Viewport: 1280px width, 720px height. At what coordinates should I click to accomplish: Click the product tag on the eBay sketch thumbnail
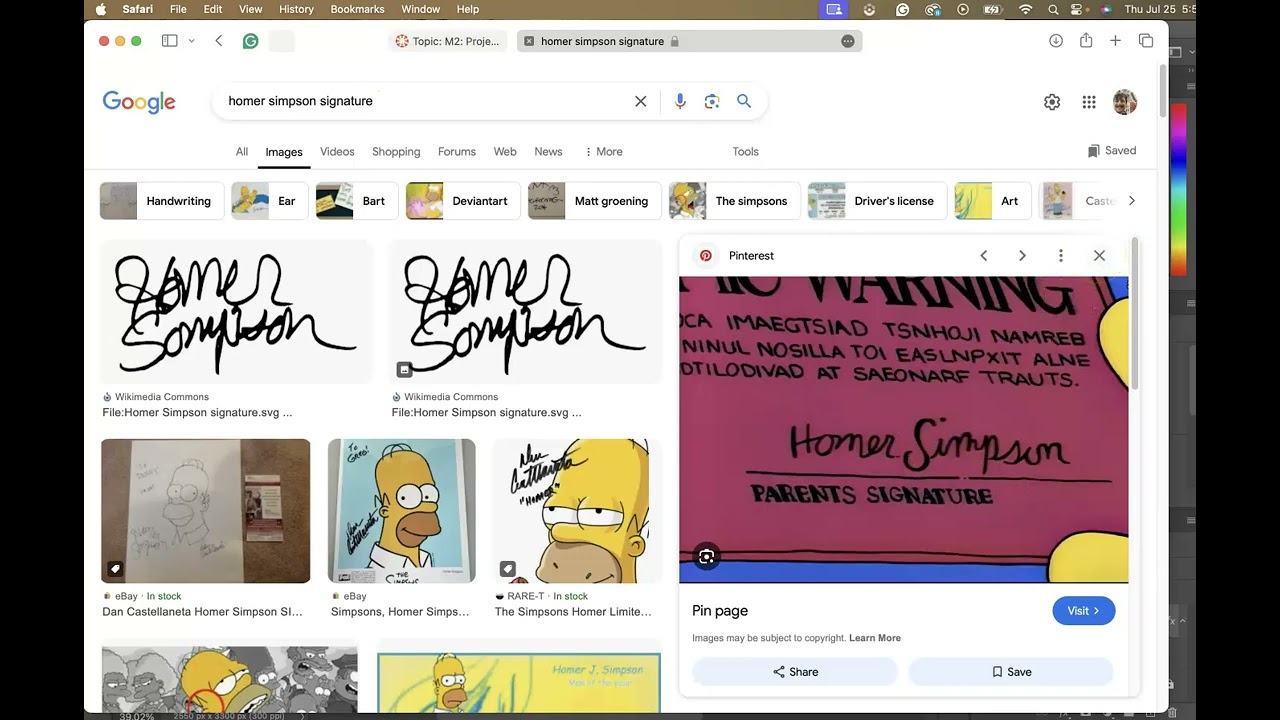click(x=115, y=569)
